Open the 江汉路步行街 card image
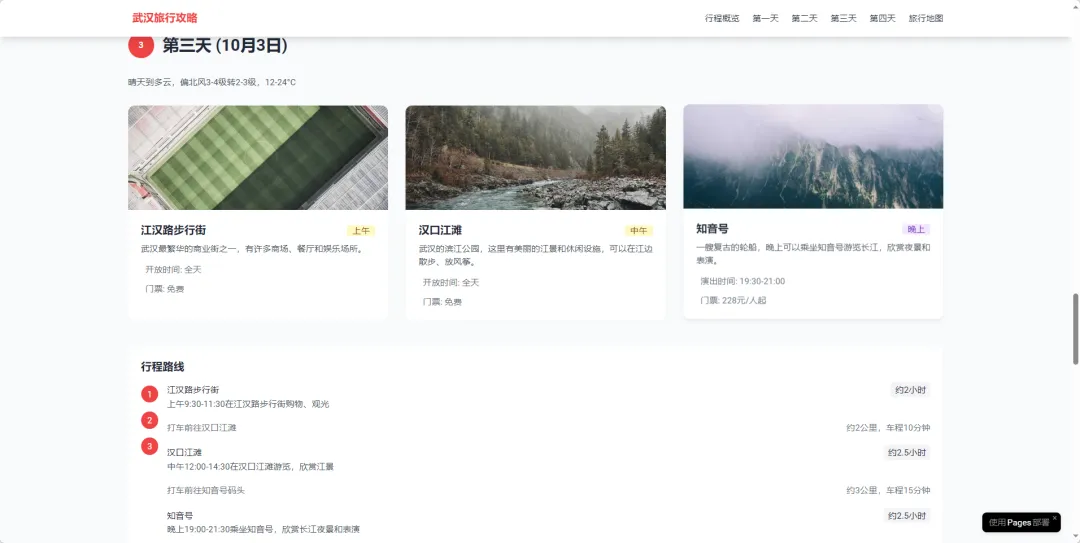The width and height of the screenshot is (1080, 543). point(258,157)
